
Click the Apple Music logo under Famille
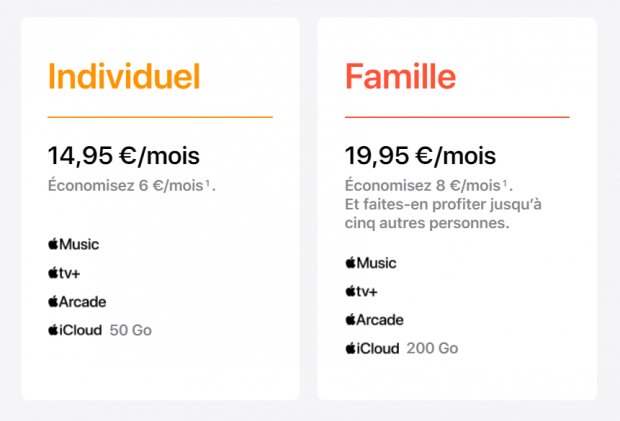[371, 263]
